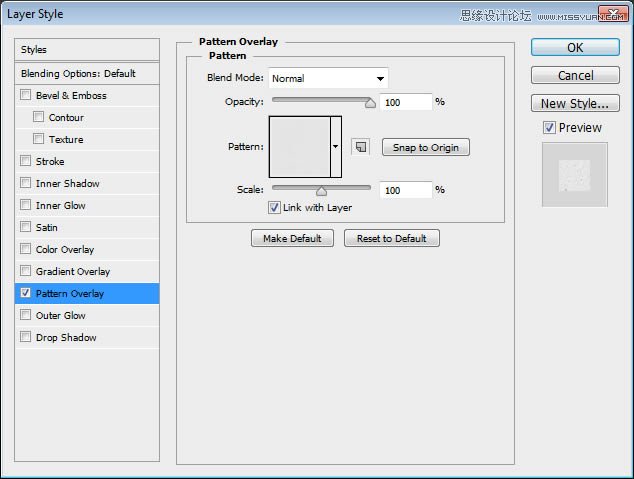Image resolution: width=634 pixels, height=479 pixels.
Task: Click Snap to Origin button
Action: [426, 147]
